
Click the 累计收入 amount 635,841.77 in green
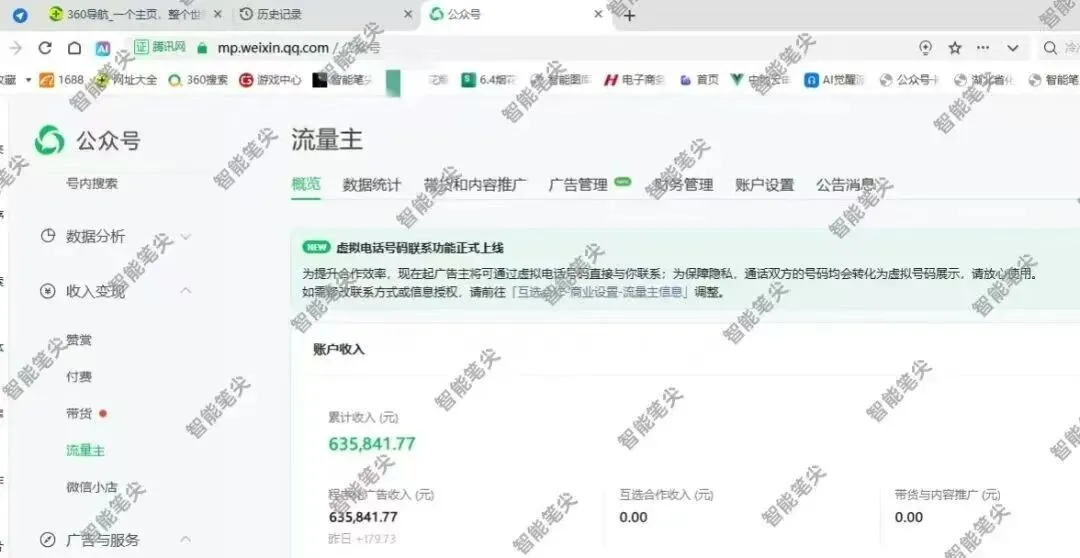(x=372, y=444)
